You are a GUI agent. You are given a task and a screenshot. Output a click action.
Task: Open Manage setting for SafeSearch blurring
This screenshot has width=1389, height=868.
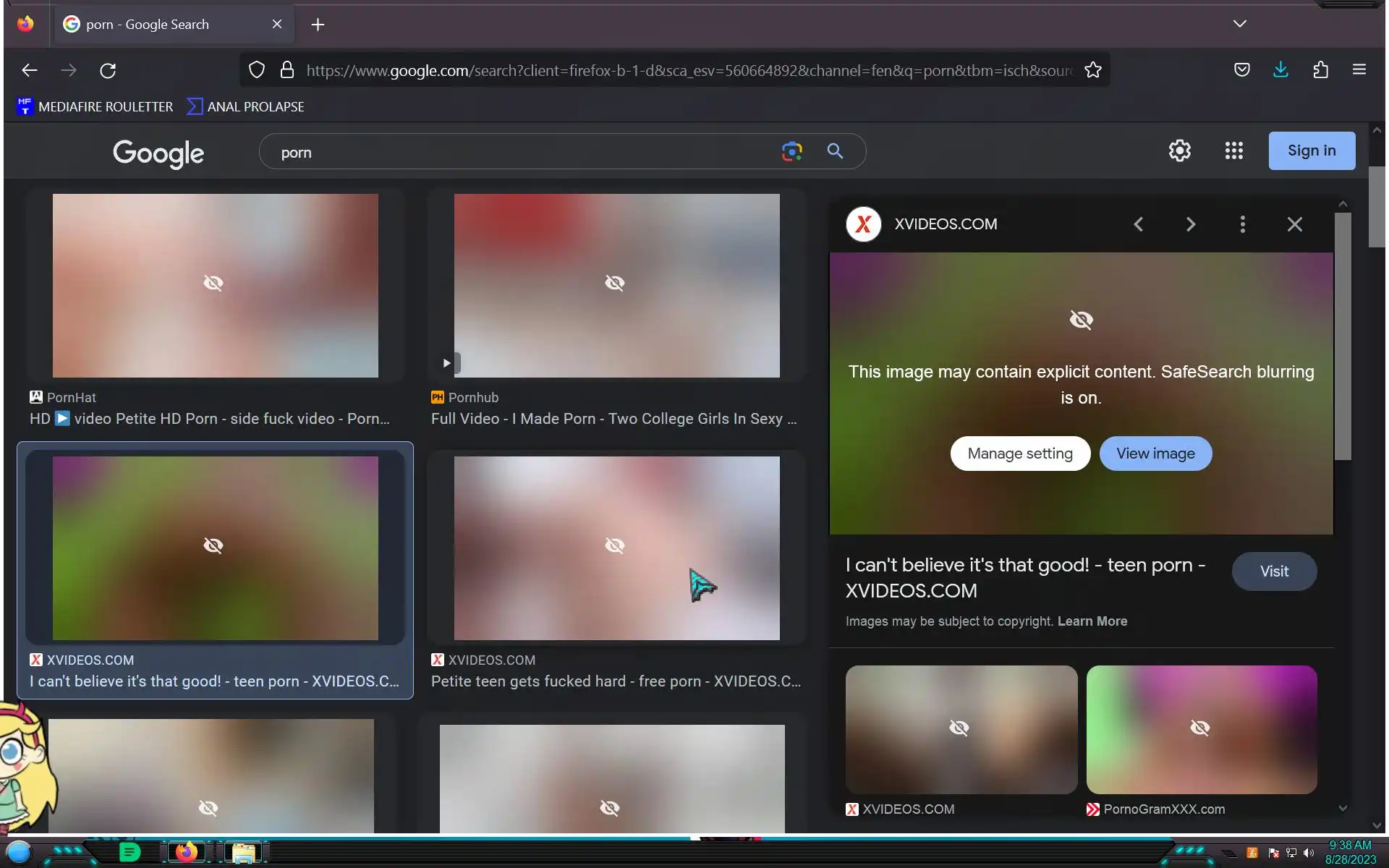(1019, 454)
